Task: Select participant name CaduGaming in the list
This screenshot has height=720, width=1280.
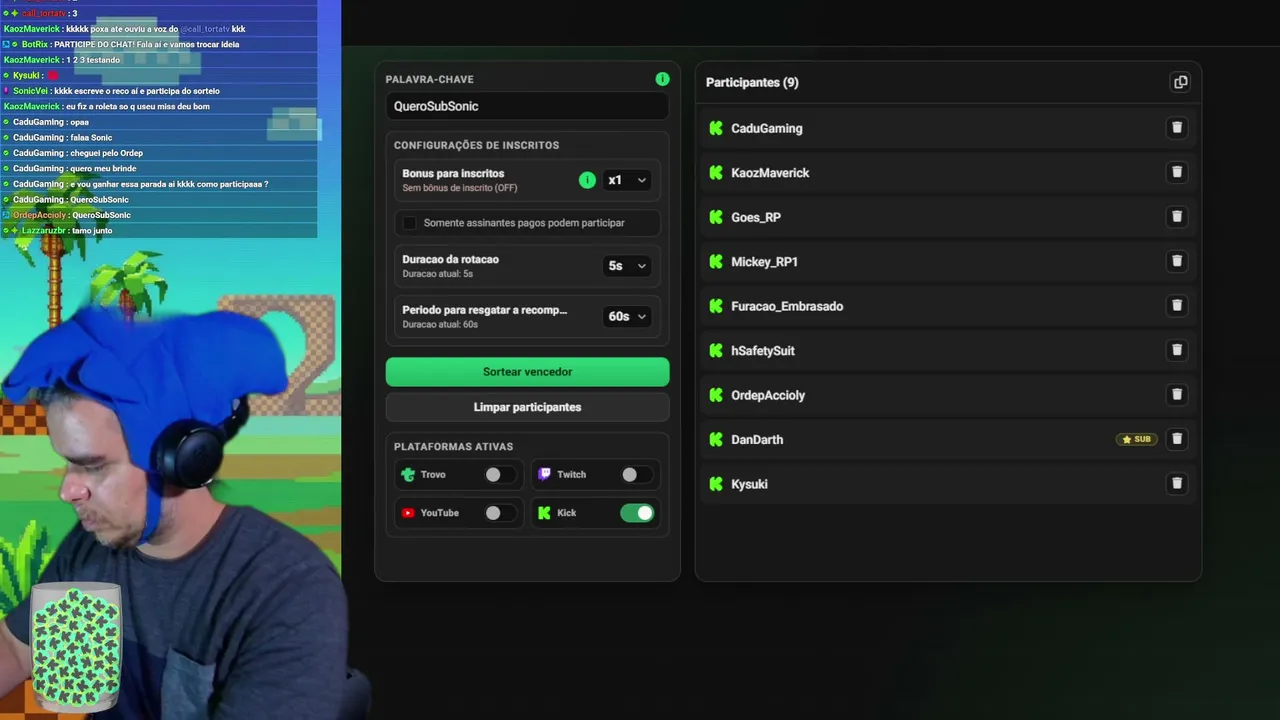Action: [x=767, y=129]
